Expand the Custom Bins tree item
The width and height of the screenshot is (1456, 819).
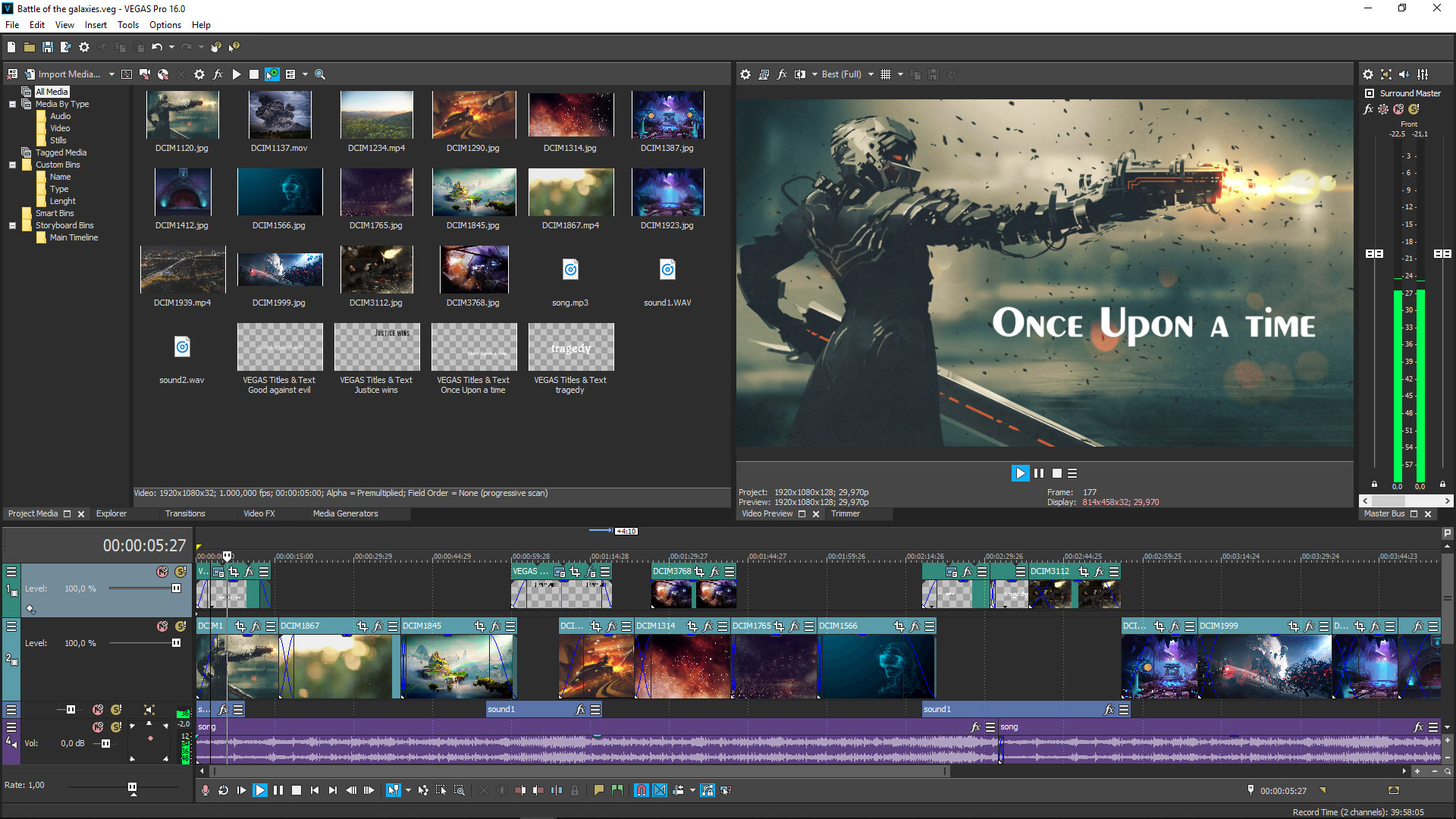(x=12, y=164)
